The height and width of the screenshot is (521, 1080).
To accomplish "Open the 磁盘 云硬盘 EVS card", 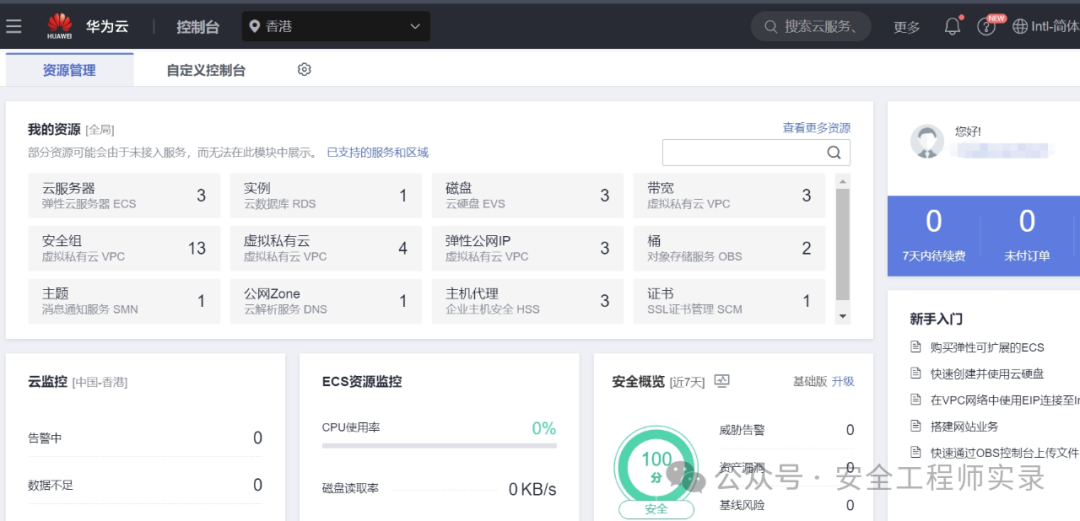I will 528,196.
